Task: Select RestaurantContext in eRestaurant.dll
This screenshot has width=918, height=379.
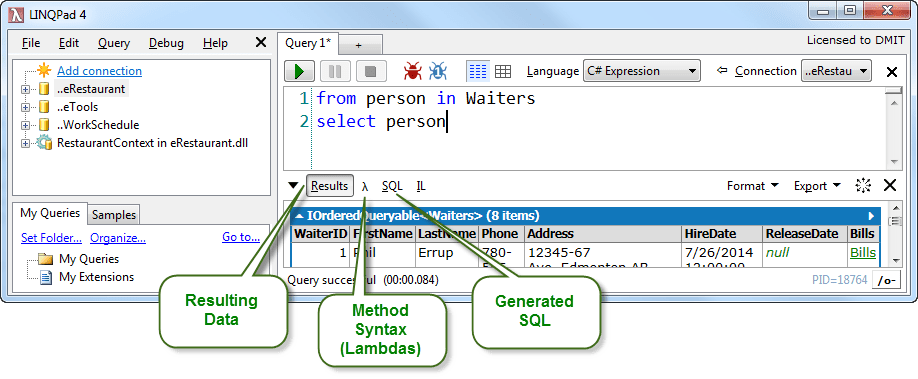Action: pyautogui.click(x=152, y=143)
